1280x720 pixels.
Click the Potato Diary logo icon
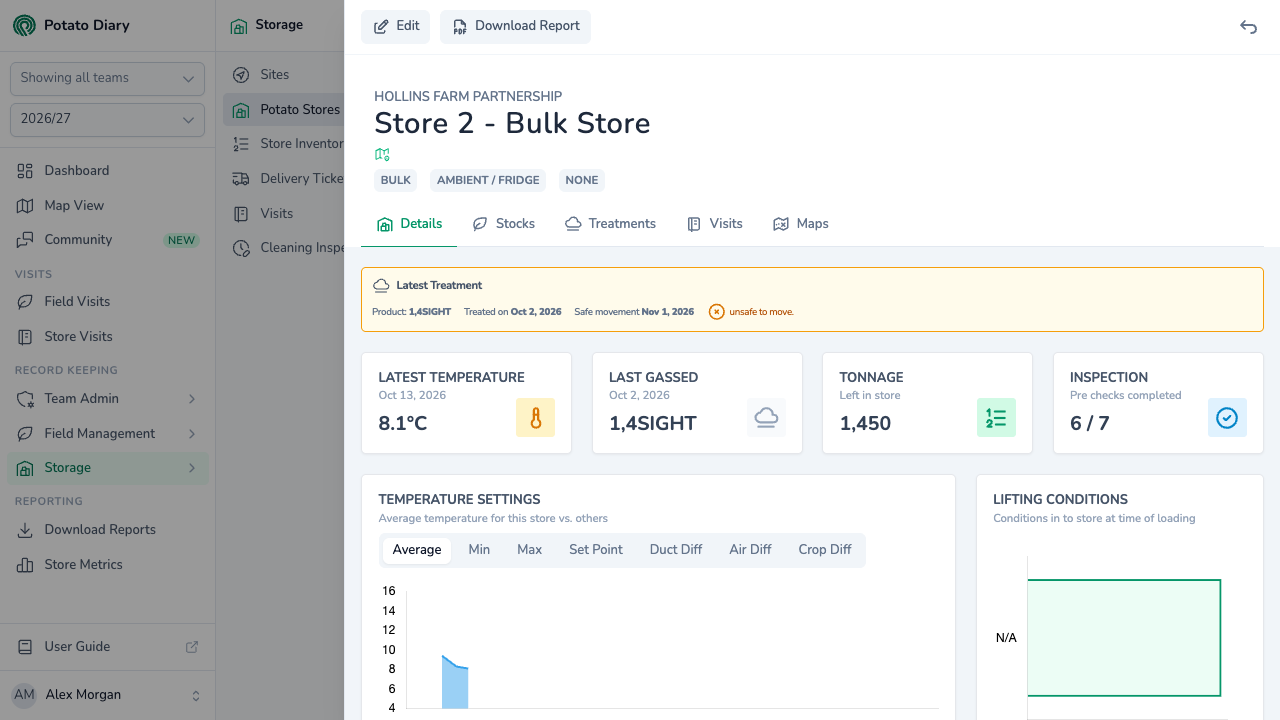click(24, 25)
